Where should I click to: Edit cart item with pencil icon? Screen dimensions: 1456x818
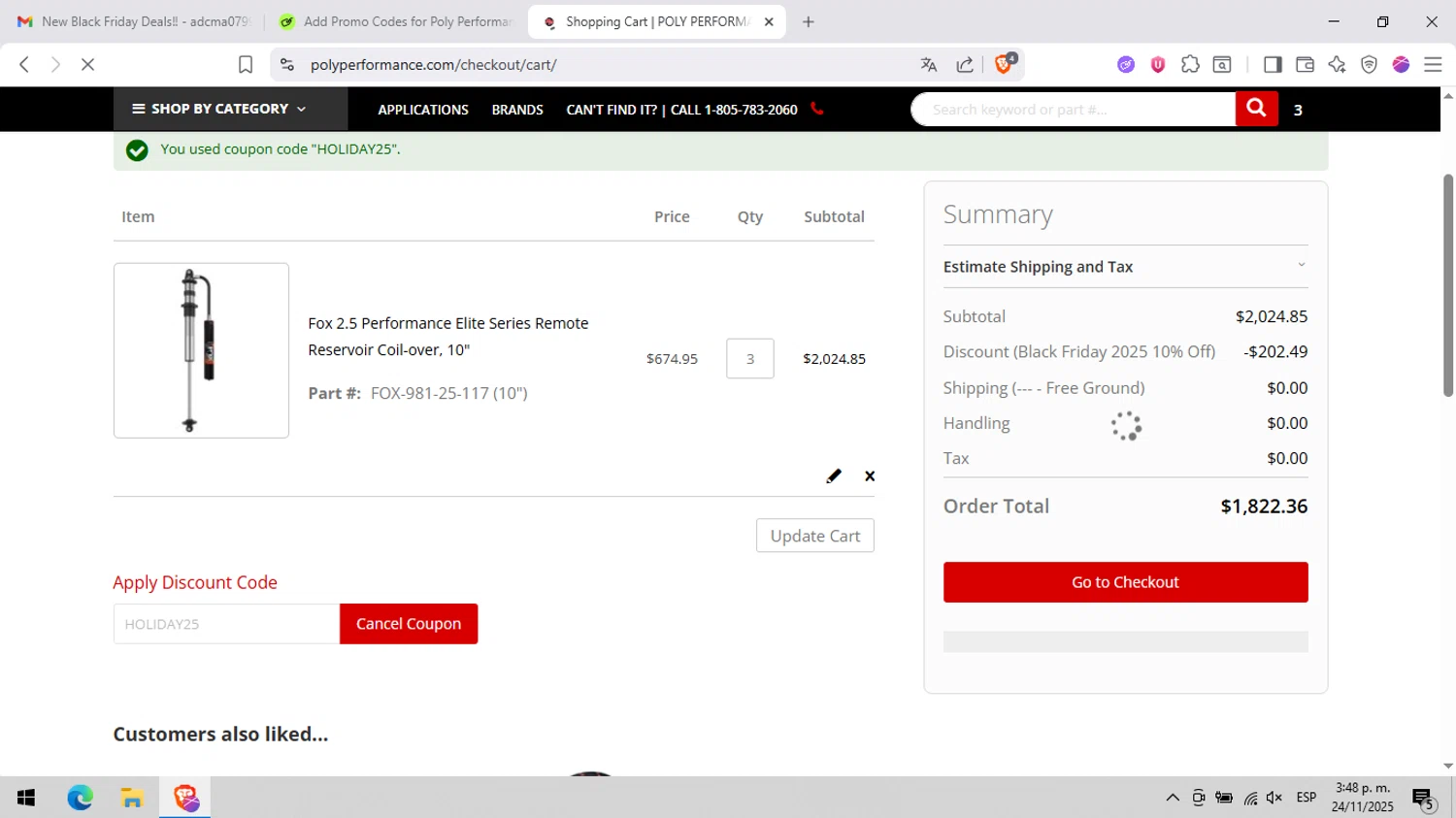click(x=834, y=475)
